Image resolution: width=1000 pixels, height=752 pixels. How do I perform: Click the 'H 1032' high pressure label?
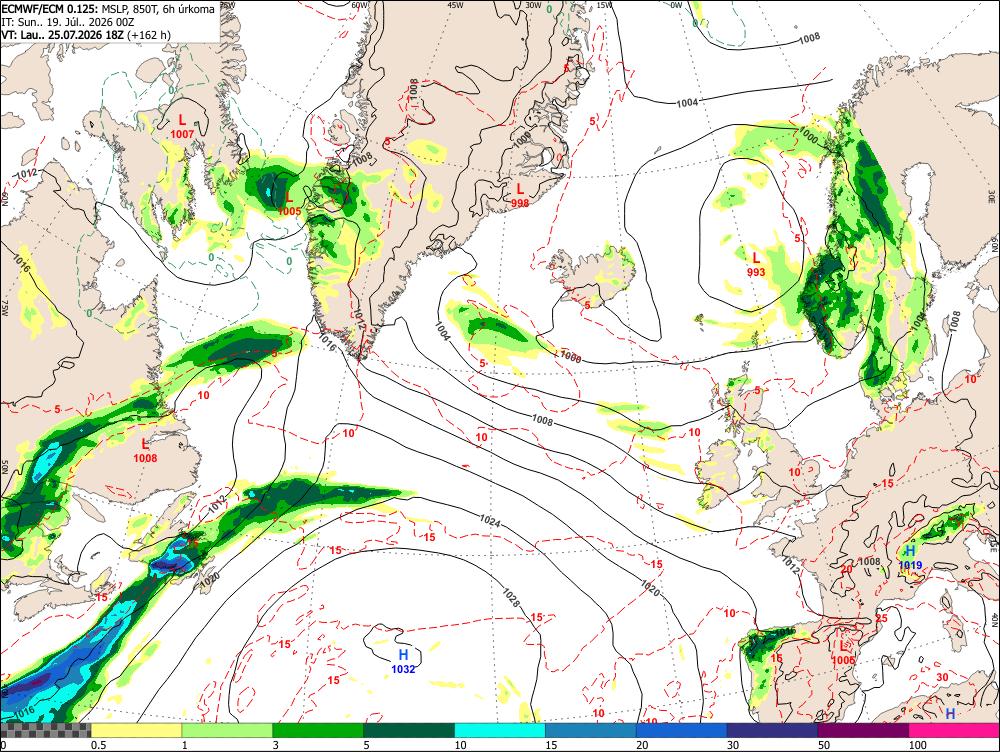tap(403, 661)
